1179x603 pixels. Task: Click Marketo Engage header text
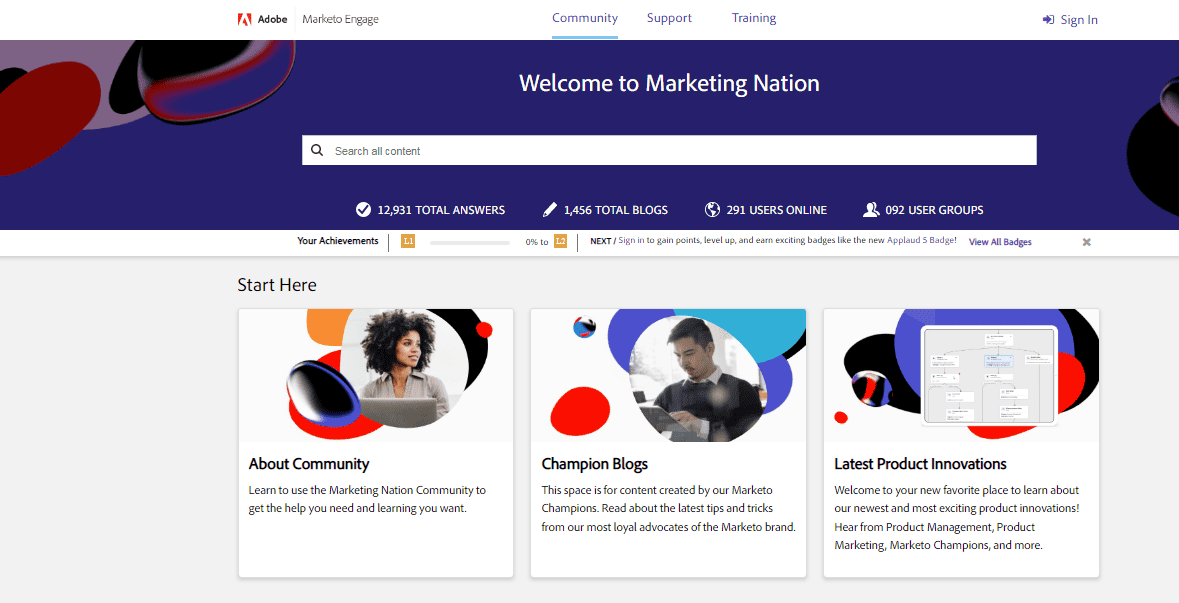tap(341, 20)
